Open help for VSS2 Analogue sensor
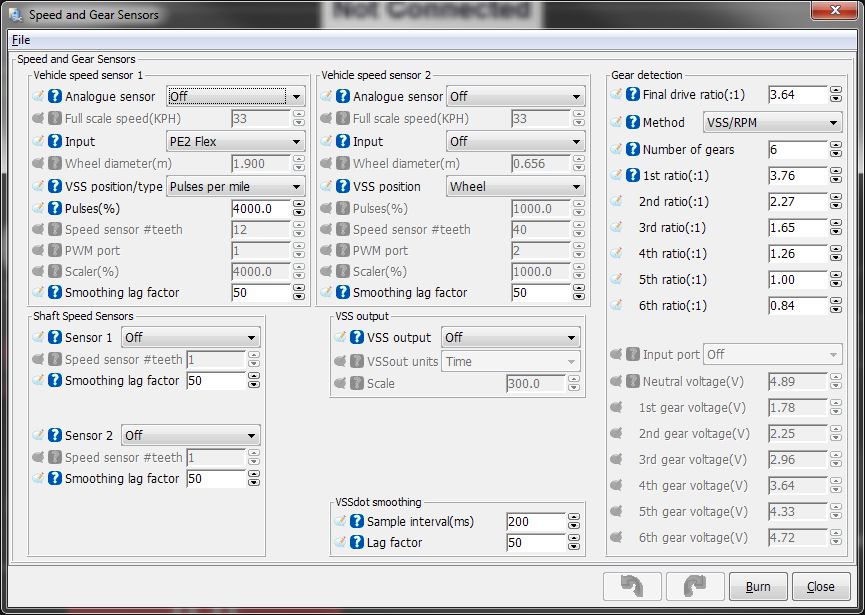This screenshot has height=615, width=865. (x=343, y=97)
